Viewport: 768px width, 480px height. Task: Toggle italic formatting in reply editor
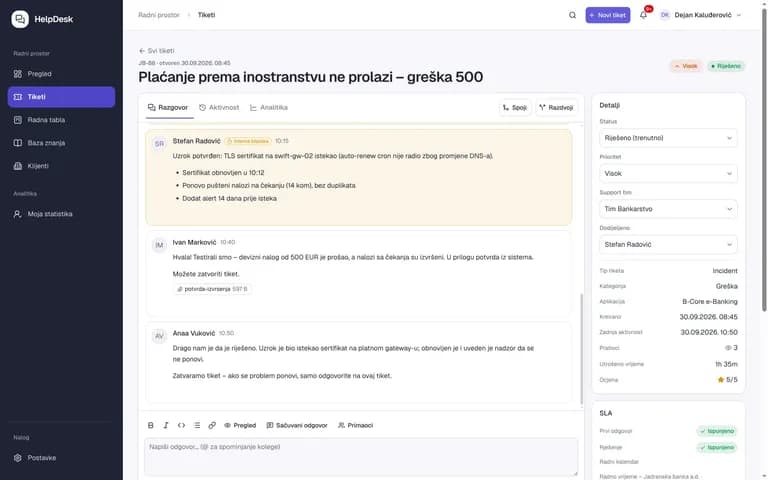[166, 425]
